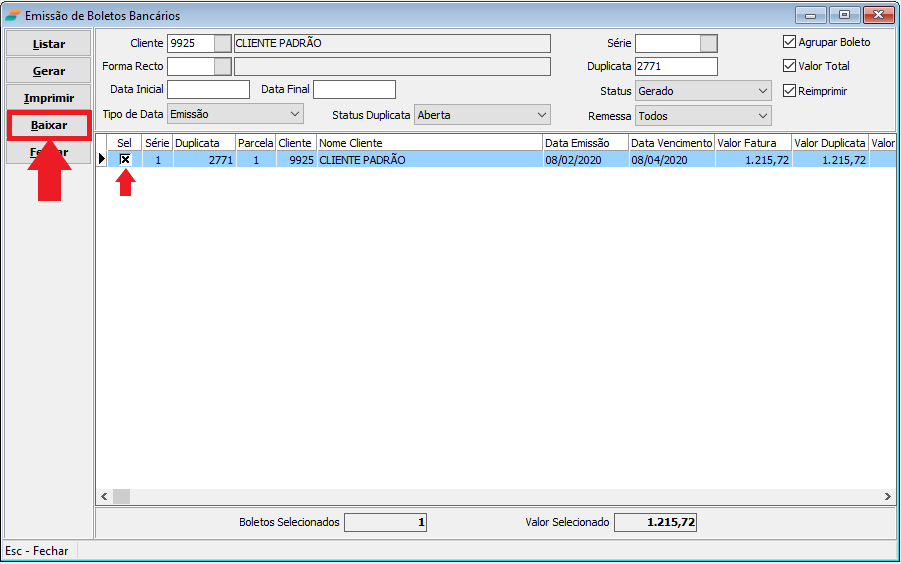Click the application icon in title bar
This screenshot has height=564, width=901.
12,15
